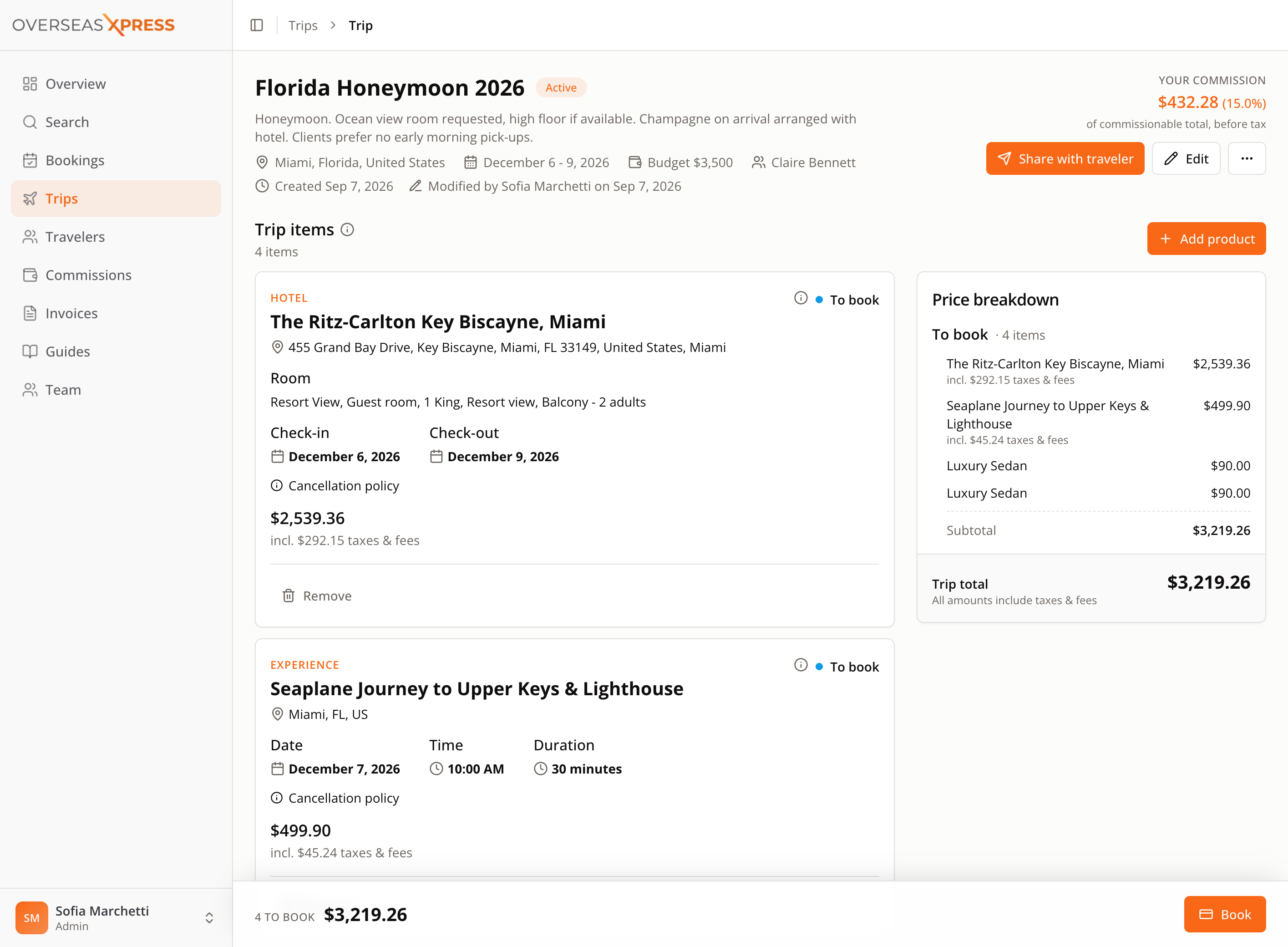Click the Budget wallet icon
1288x947 pixels.
(x=635, y=162)
